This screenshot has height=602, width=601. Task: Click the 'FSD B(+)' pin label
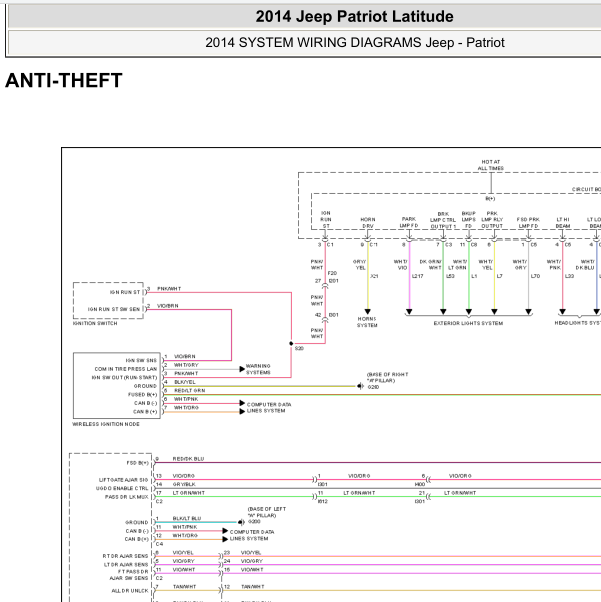[x=137, y=463]
